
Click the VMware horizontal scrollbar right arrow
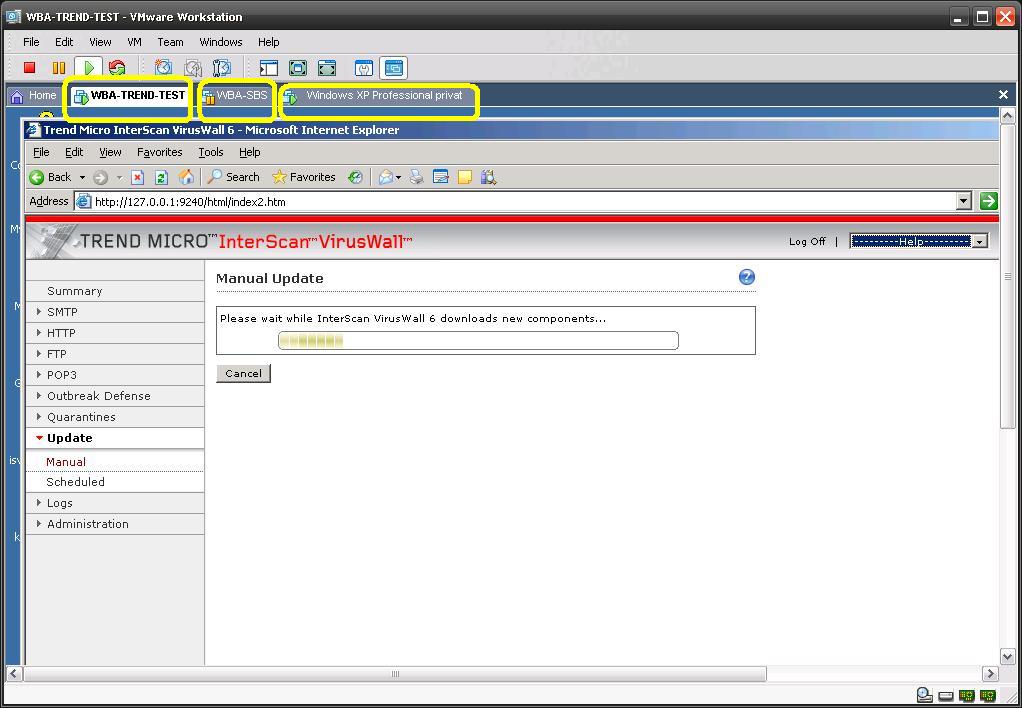[990, 673]
